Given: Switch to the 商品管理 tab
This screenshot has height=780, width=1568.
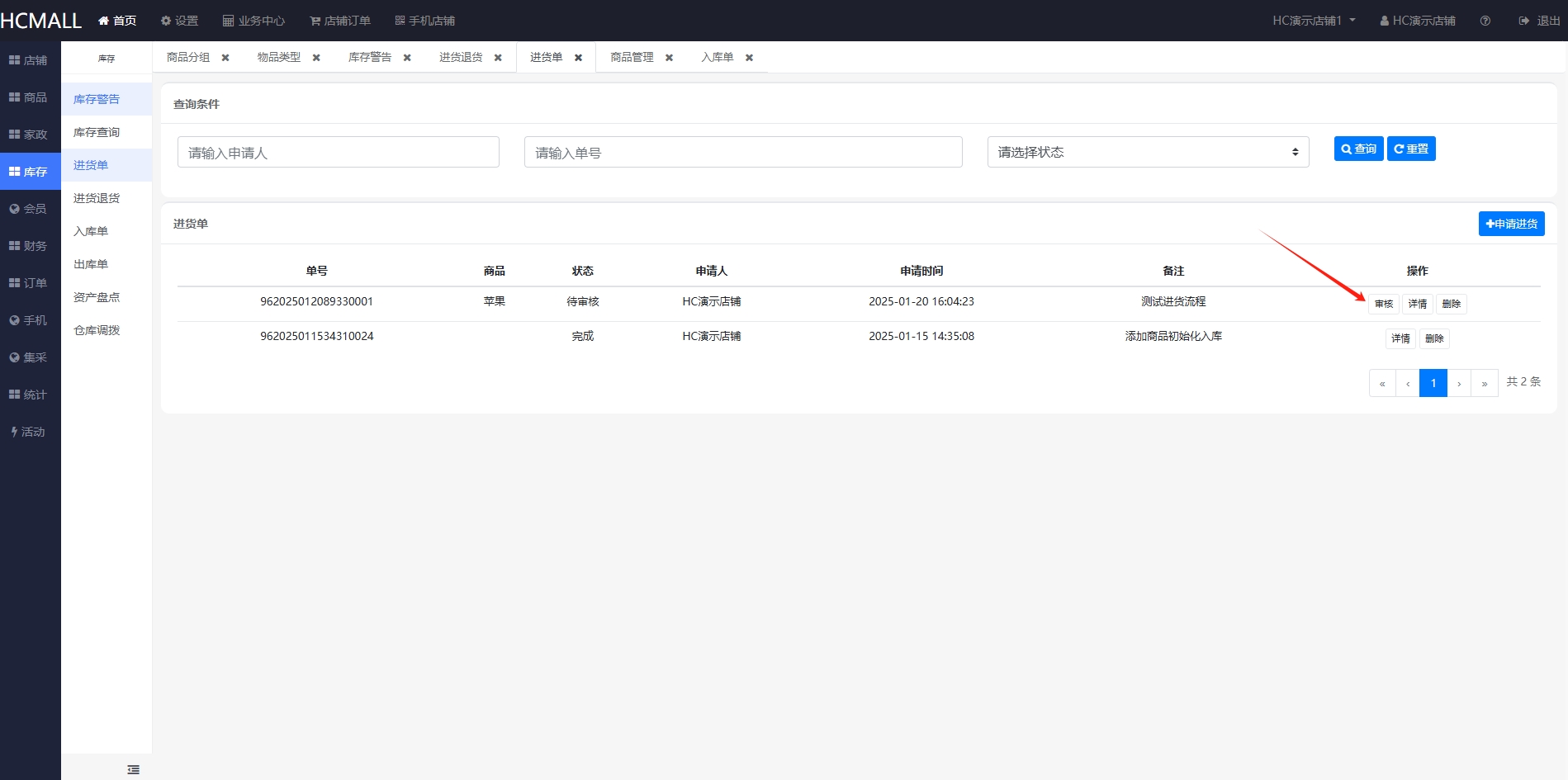Looking at the screenshot, I should 632,57.
